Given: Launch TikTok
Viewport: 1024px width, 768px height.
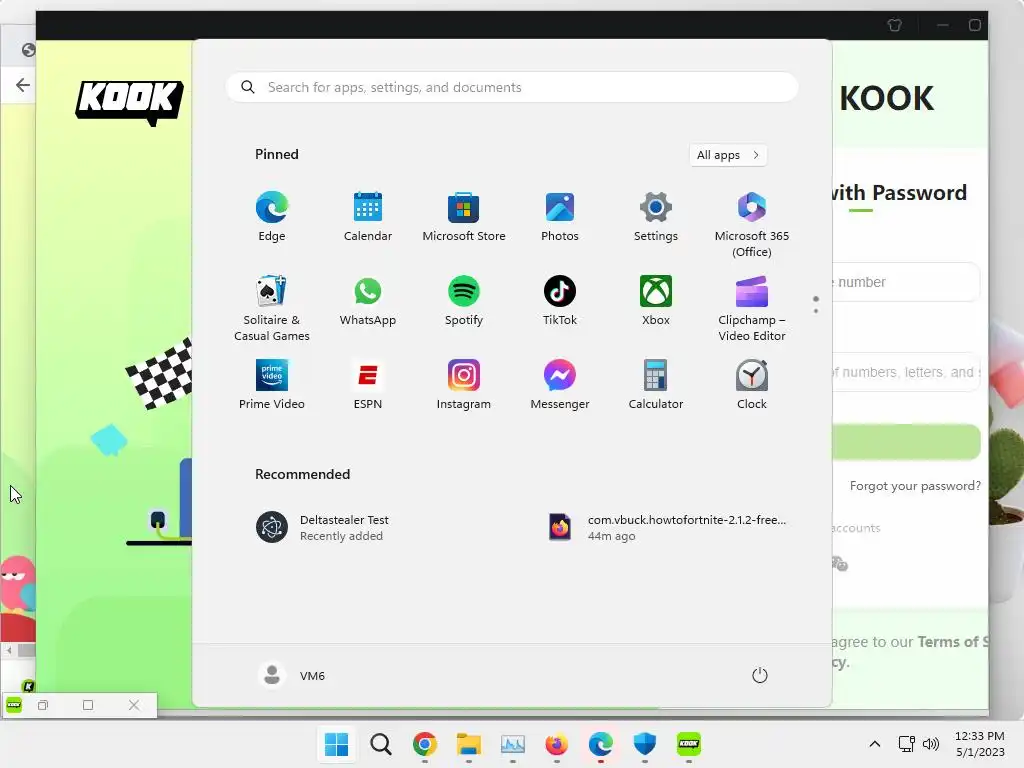Looking at the screenshot, I should click(560, 300).
